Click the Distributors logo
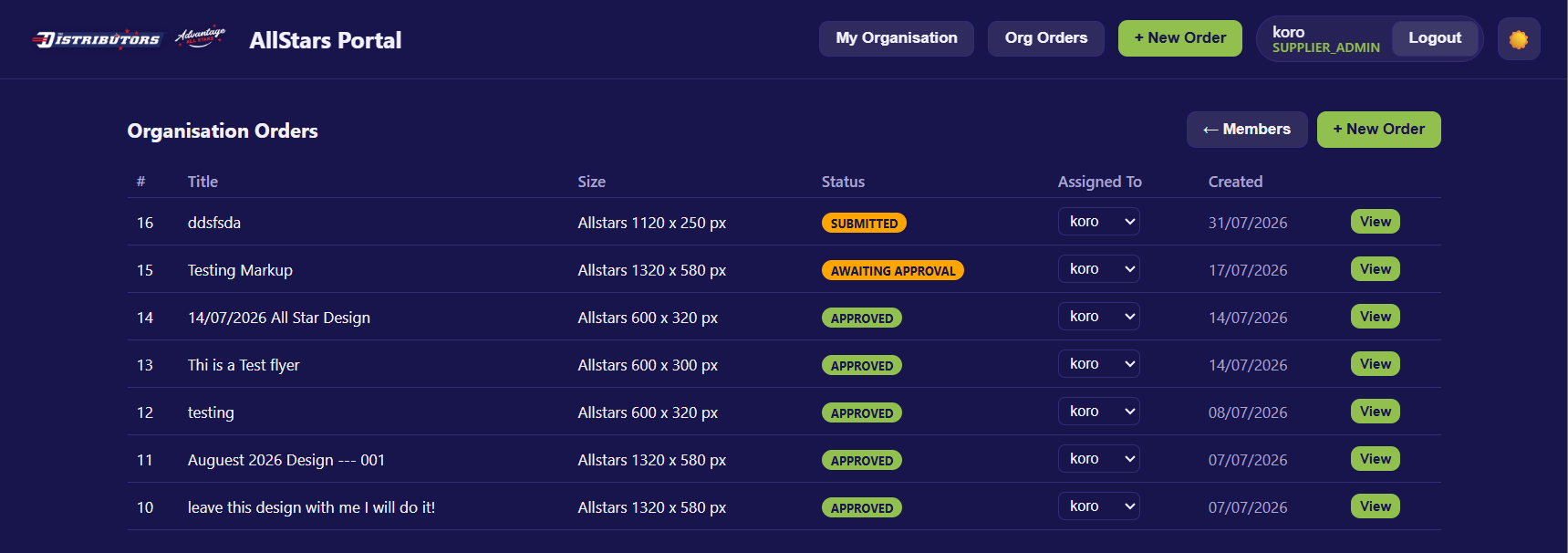 [97, 39]
